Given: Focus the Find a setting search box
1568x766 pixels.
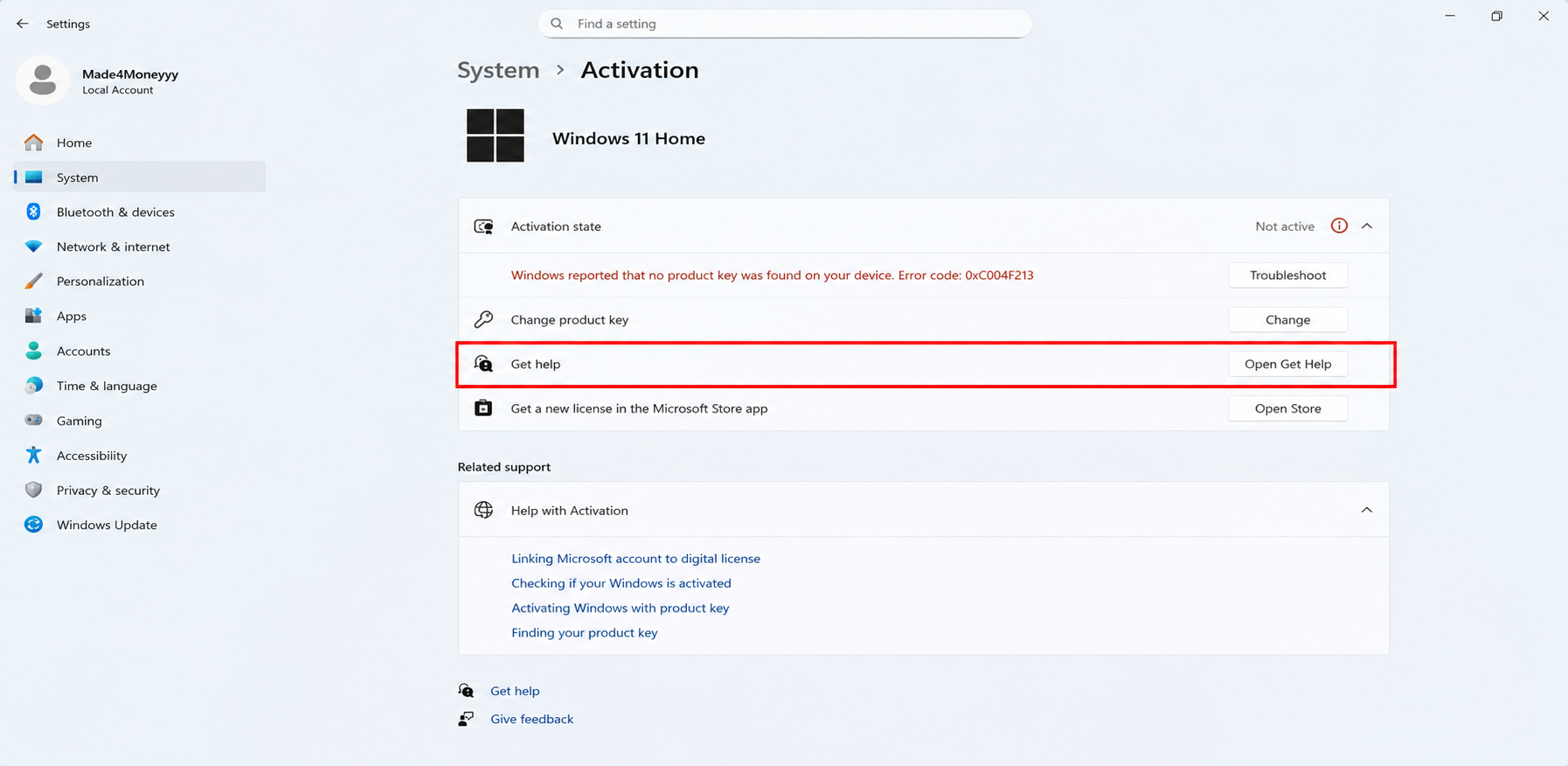Looking at the screenshot, I should (x=785, y=24).
